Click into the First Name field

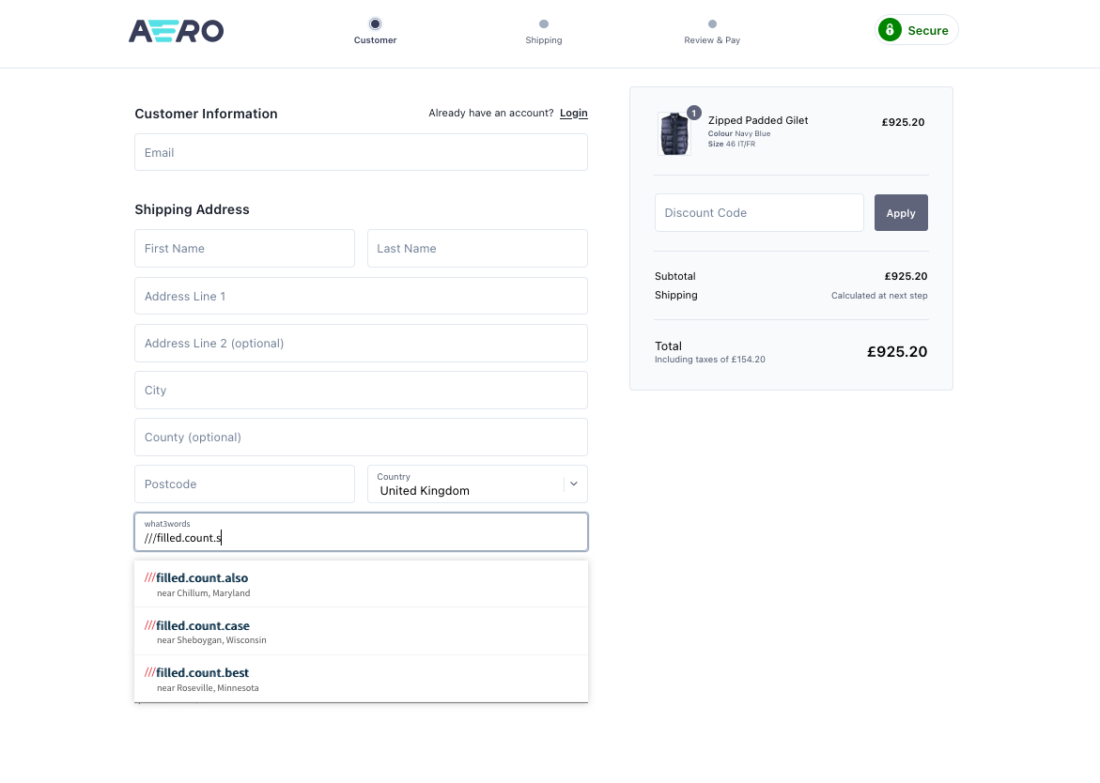[x=244, y=248]
